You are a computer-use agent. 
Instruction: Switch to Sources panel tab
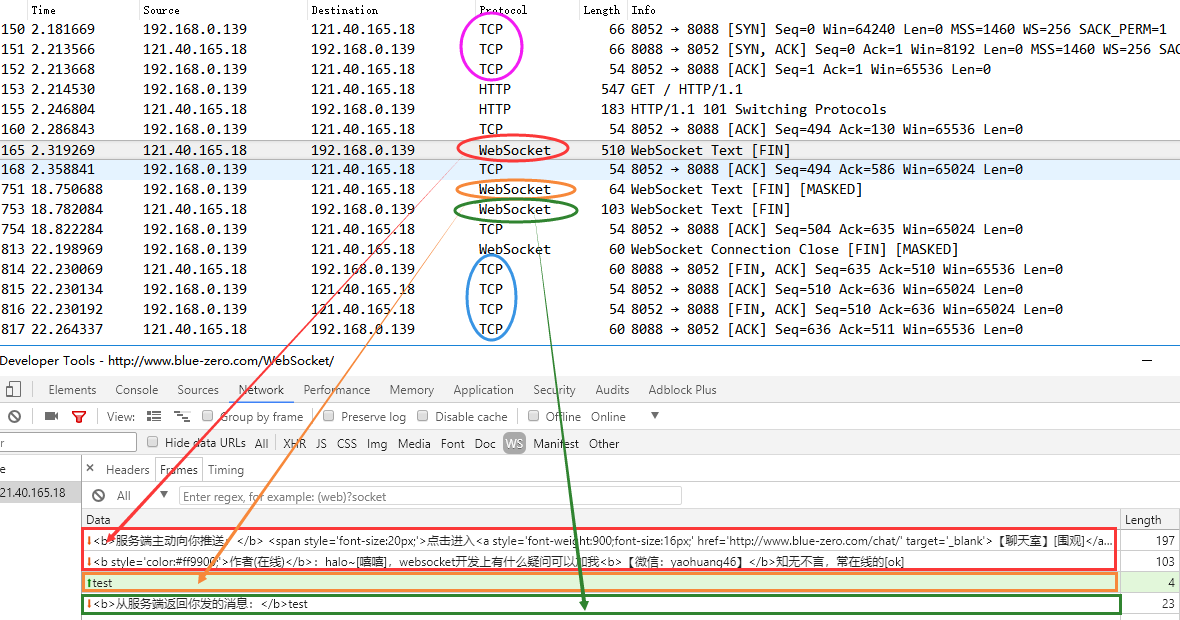pos(198,390)
